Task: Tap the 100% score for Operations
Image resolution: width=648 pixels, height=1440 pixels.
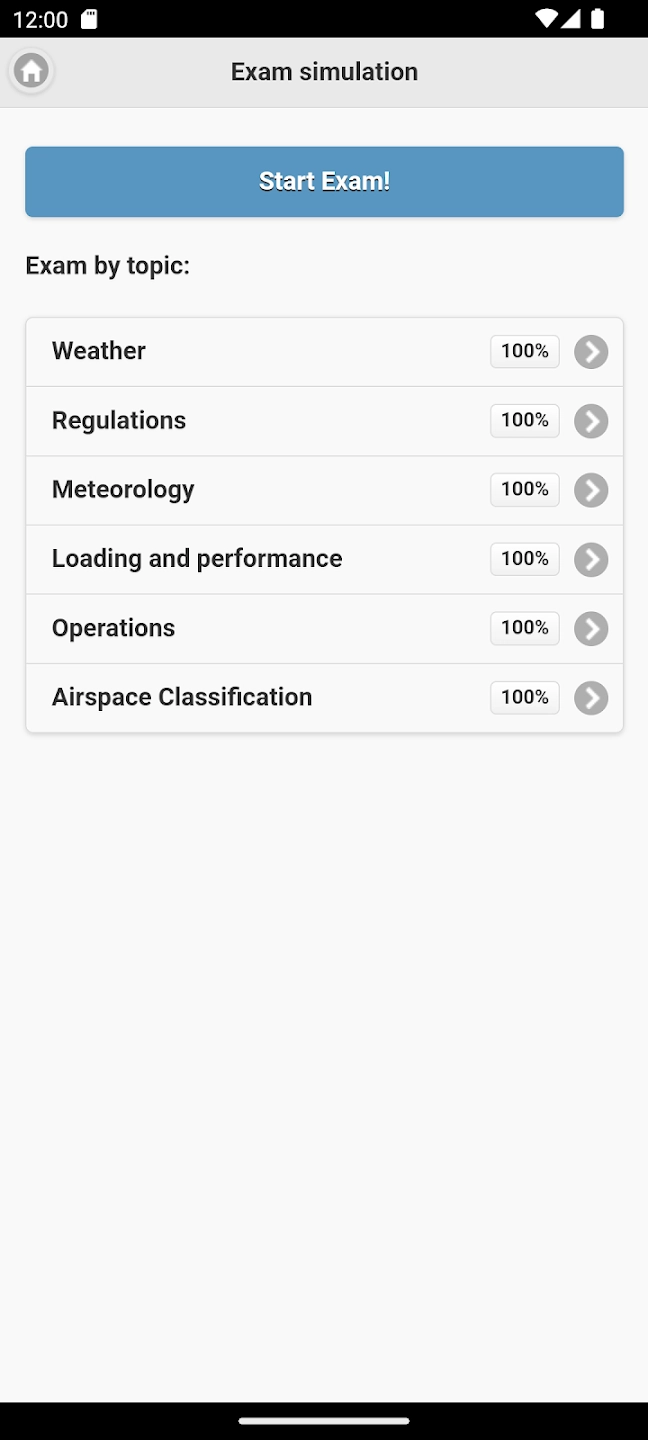Action: tap(524, 628)
